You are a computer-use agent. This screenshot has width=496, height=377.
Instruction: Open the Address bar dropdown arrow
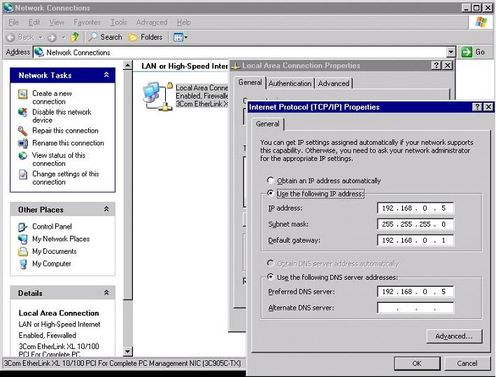[451, 52]
